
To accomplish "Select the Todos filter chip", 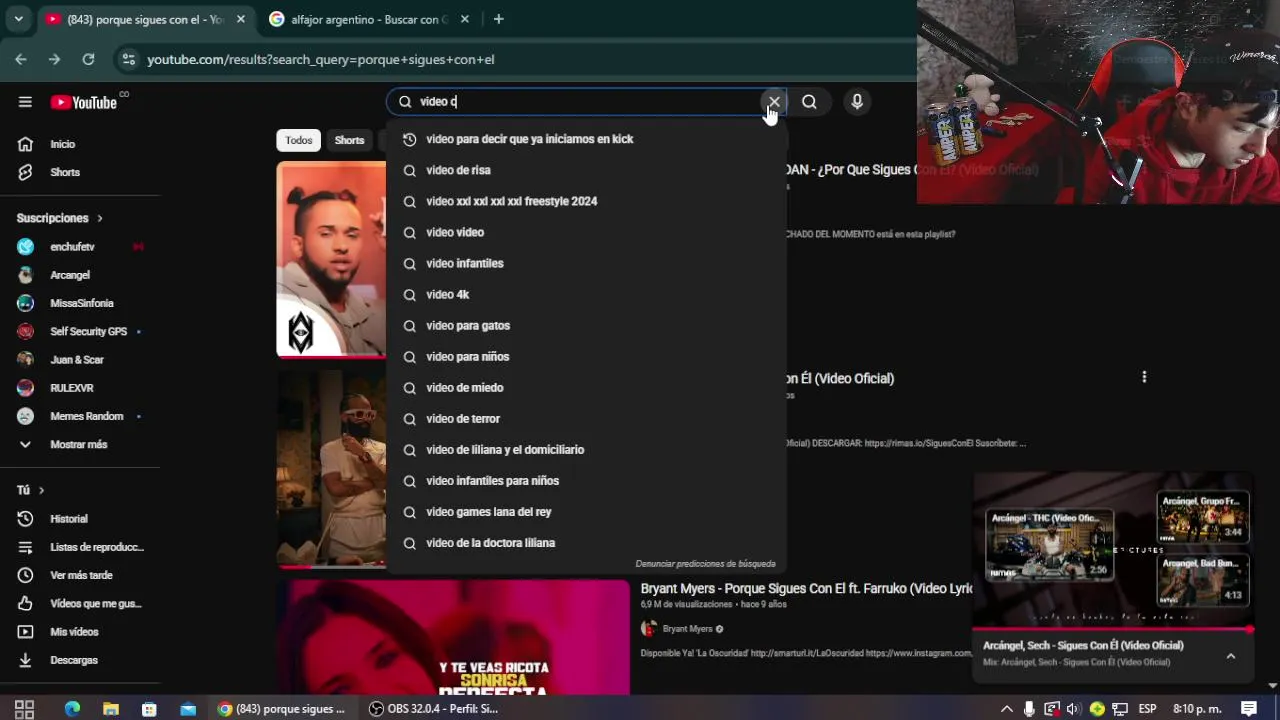I will [x=298, y=140].
